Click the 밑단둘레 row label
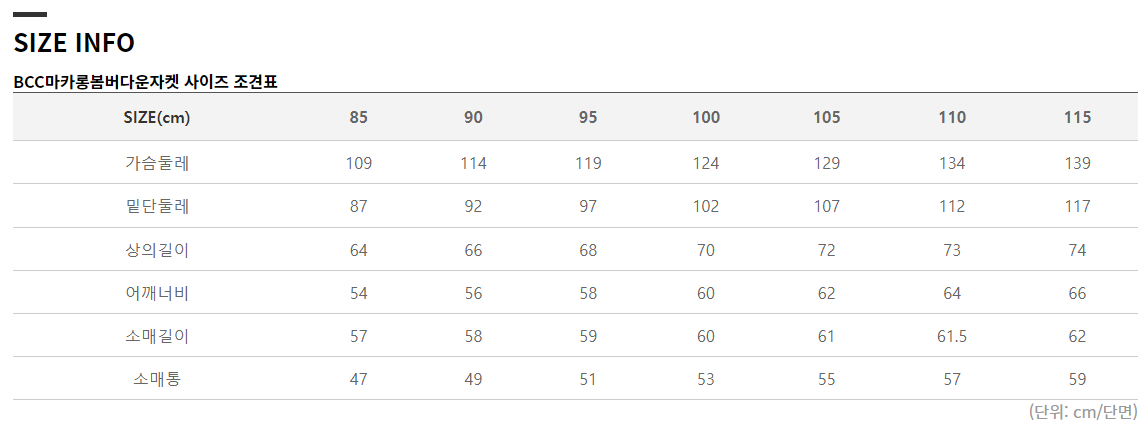 pos(157,207)
